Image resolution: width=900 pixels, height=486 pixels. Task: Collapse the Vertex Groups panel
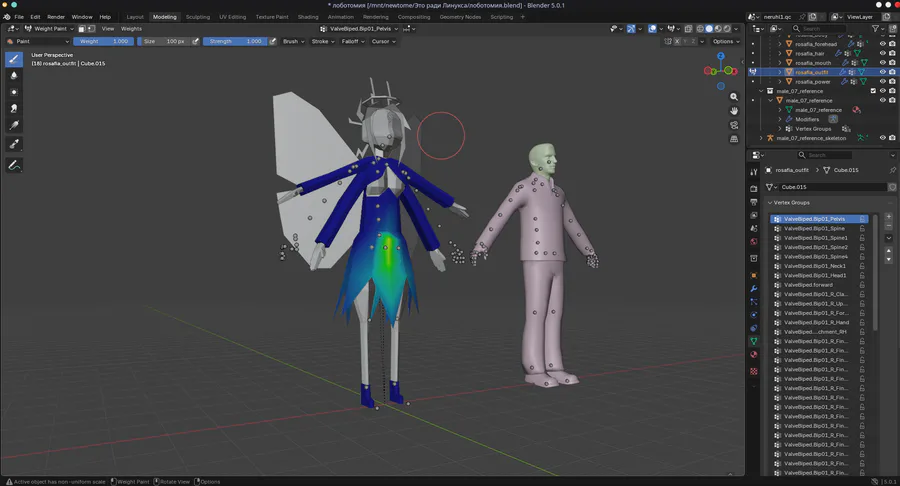pos(770,203)
